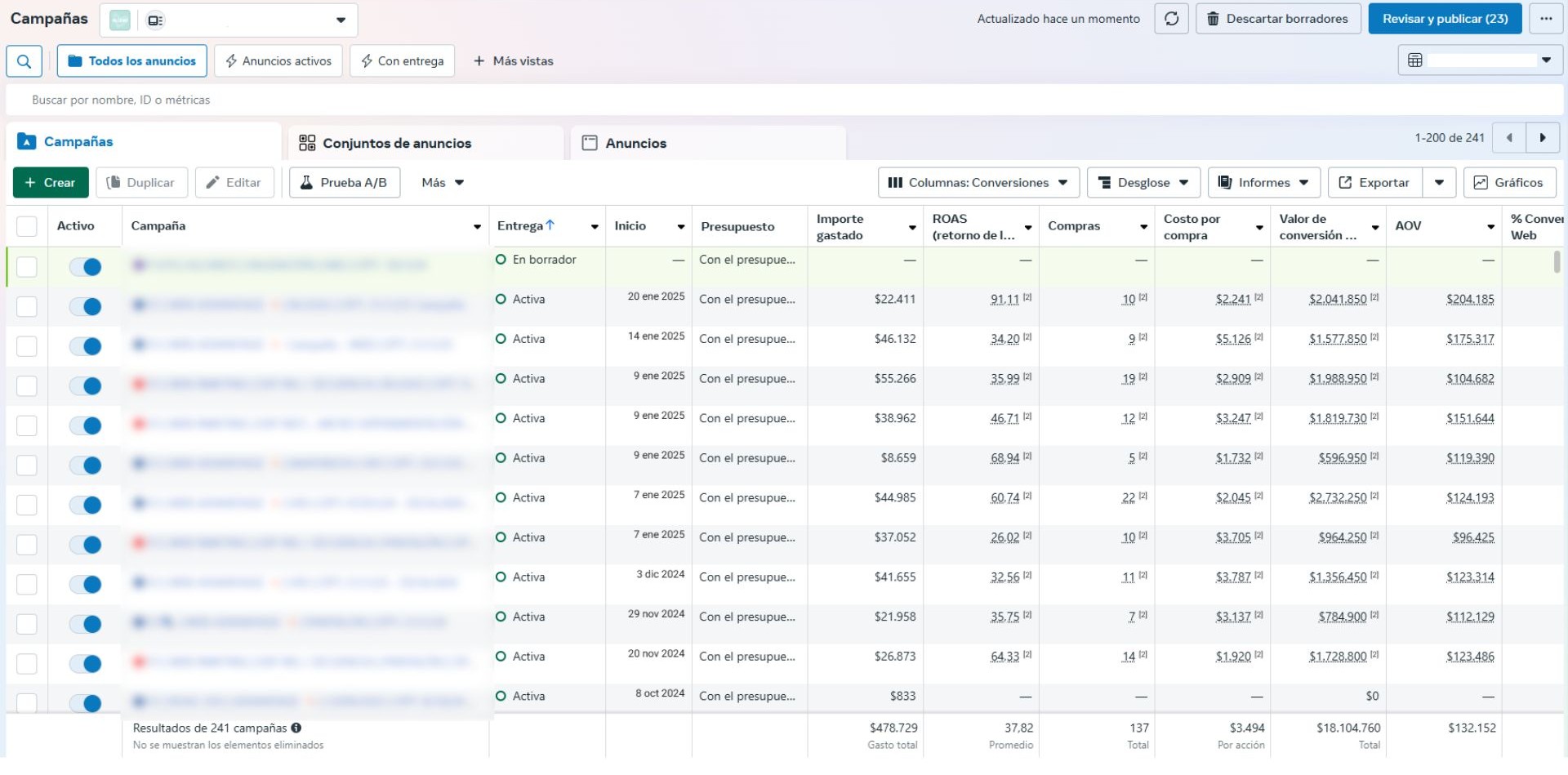Expand the Columnas: Conversiones dropdown

tap(978, 183)
